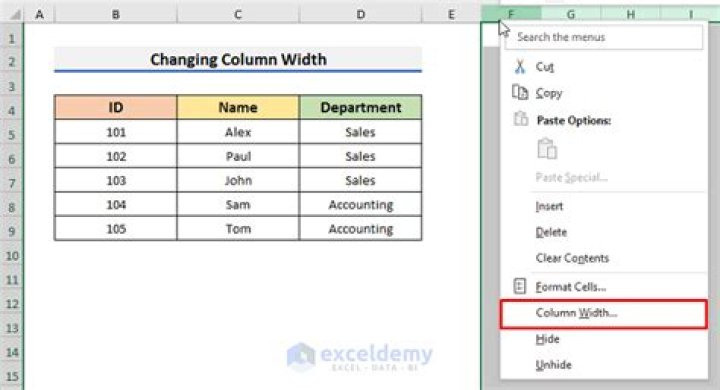Click Sales cell in Paul's row
Viewport: 720px width, 390px height.
point(360,156)
